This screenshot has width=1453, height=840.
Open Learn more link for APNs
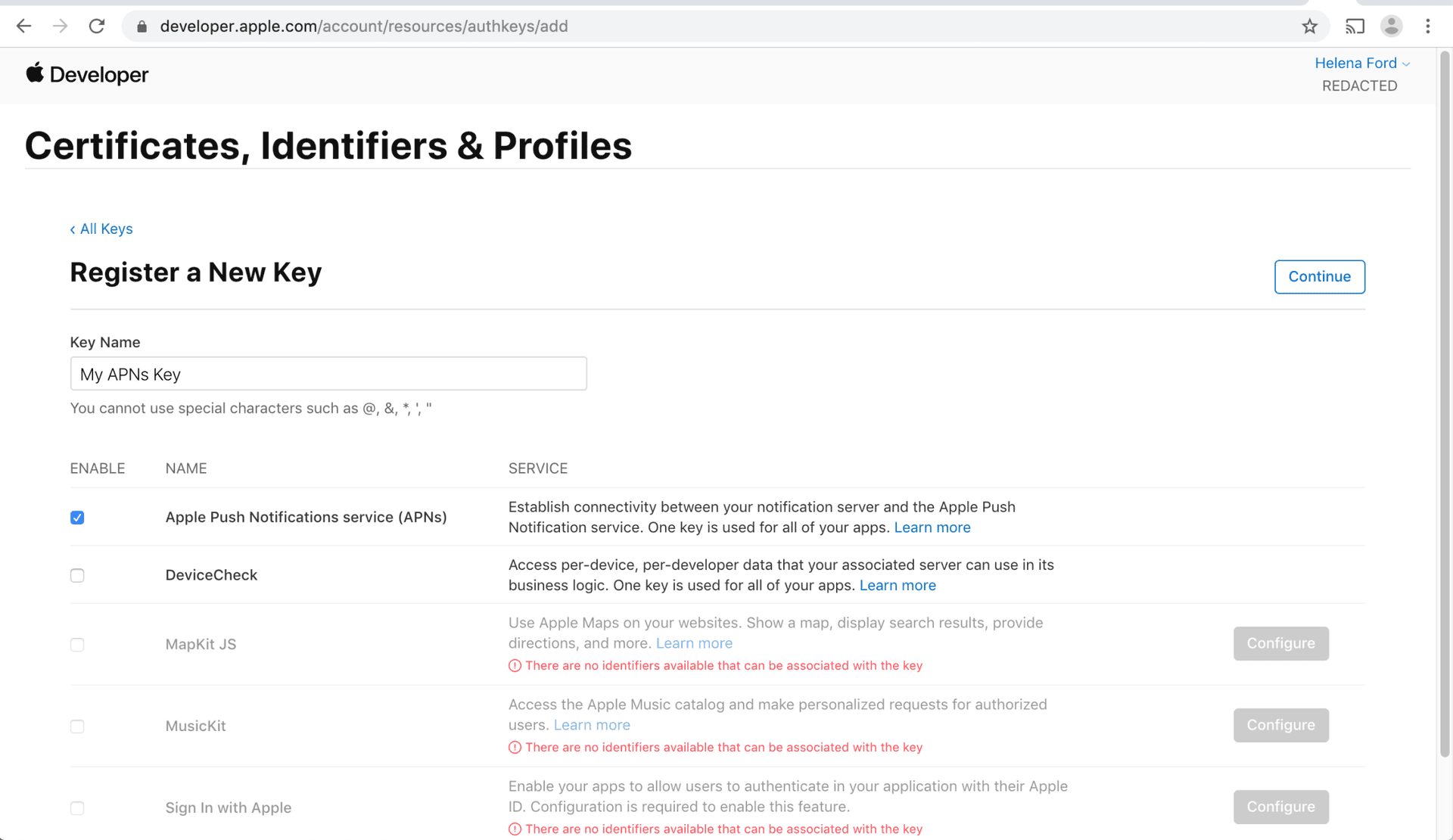932,527
